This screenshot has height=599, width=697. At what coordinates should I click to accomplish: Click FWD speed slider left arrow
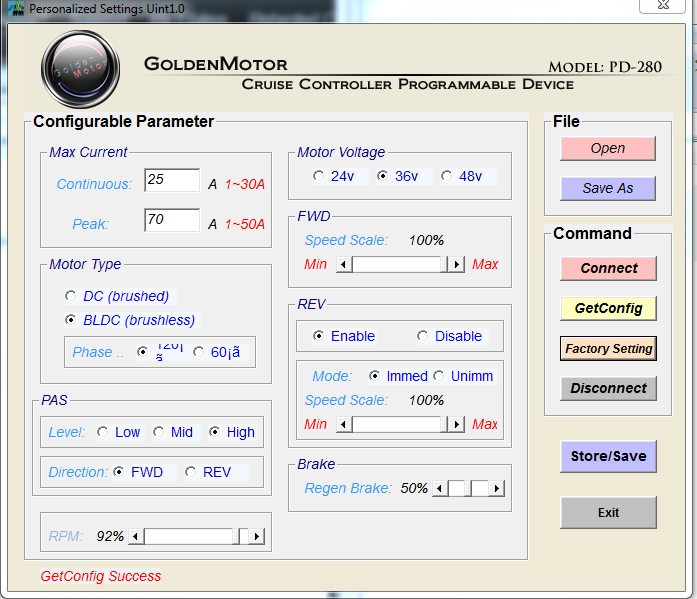coord(343,265)
